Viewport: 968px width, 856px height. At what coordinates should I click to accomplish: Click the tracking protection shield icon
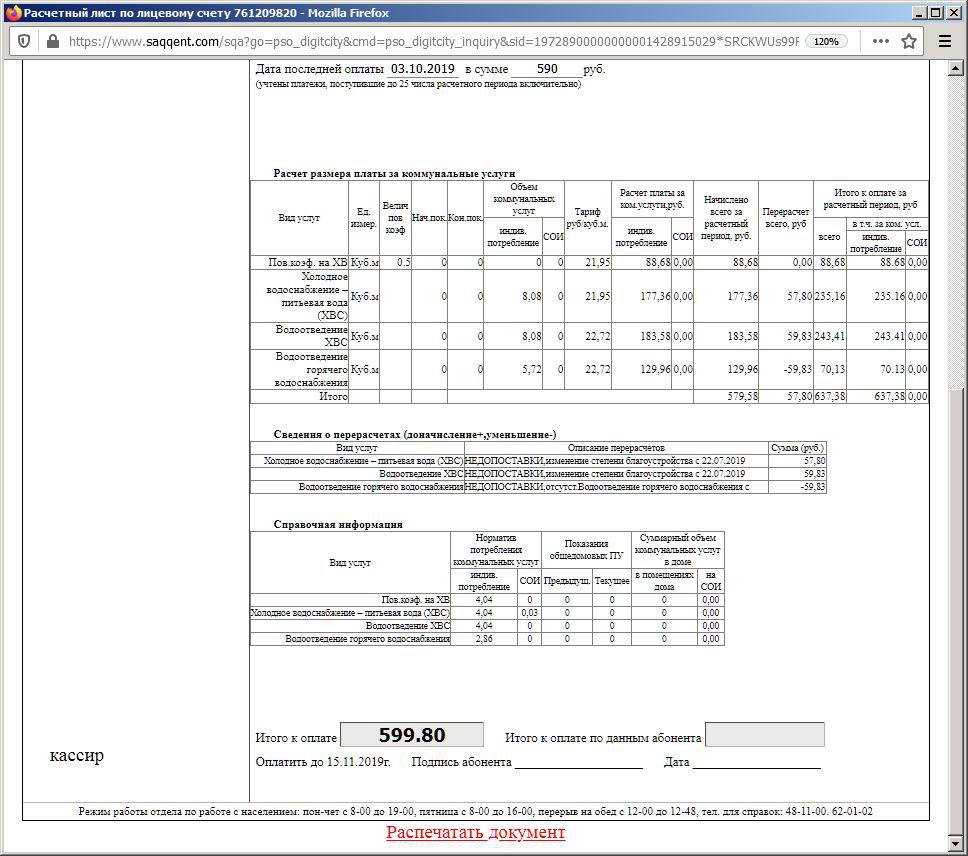coord(23,41)
